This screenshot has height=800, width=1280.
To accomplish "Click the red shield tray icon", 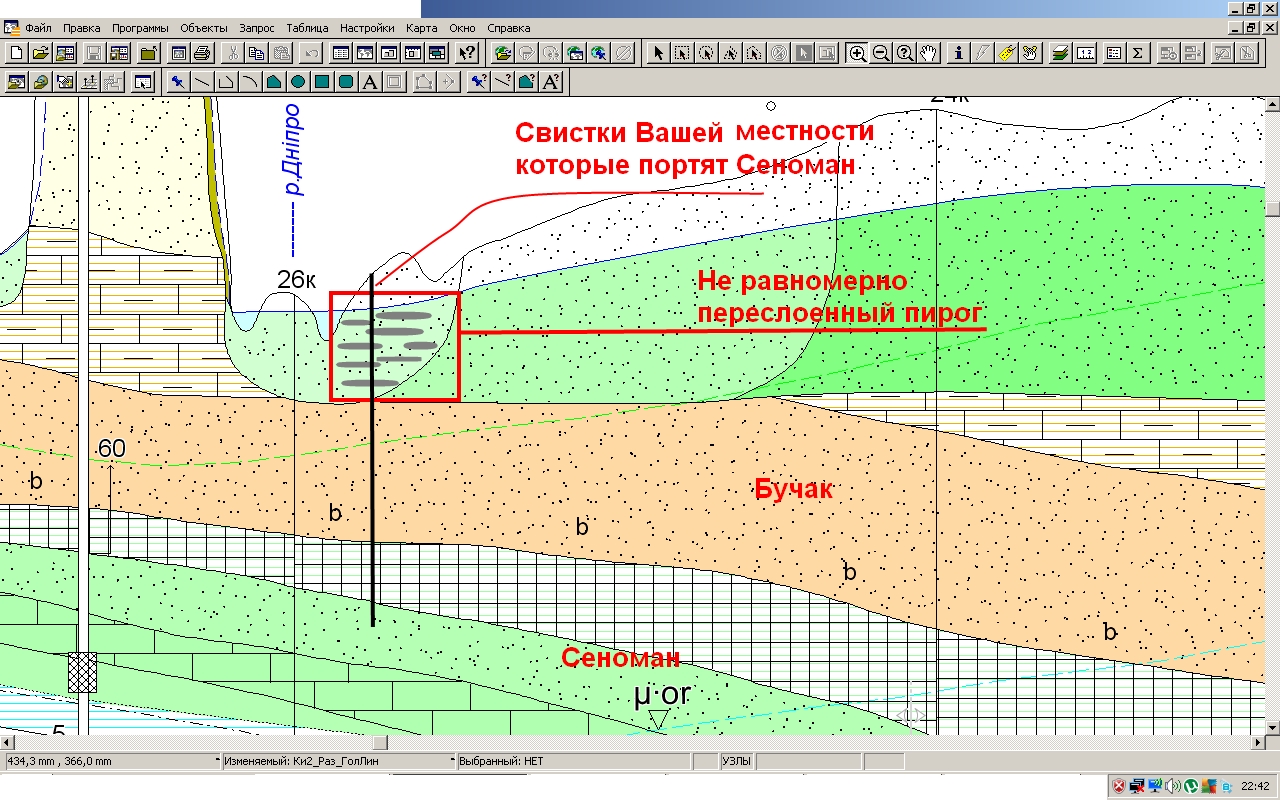I will (1120, 786).
